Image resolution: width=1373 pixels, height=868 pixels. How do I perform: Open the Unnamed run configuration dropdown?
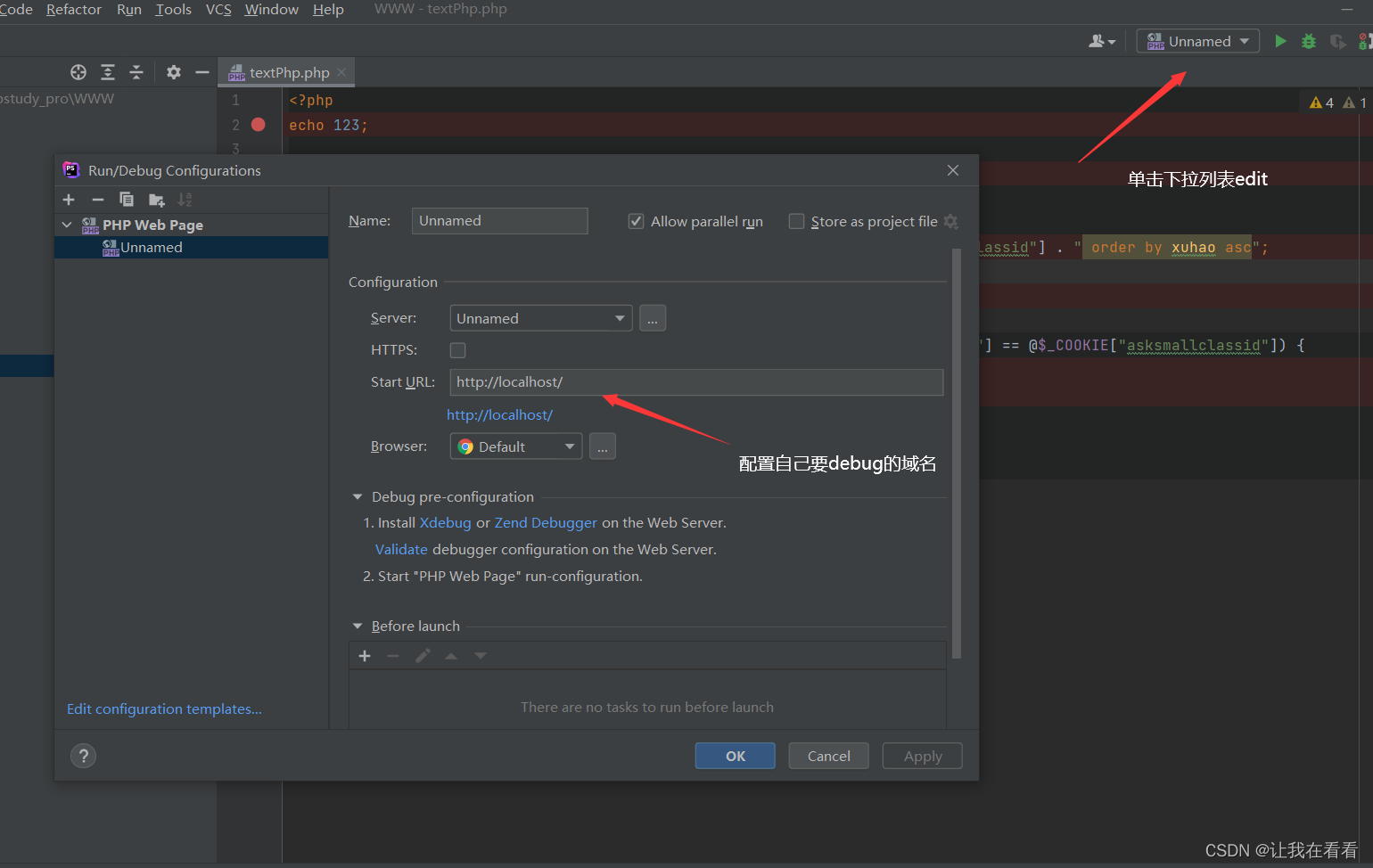(1197, 41)
